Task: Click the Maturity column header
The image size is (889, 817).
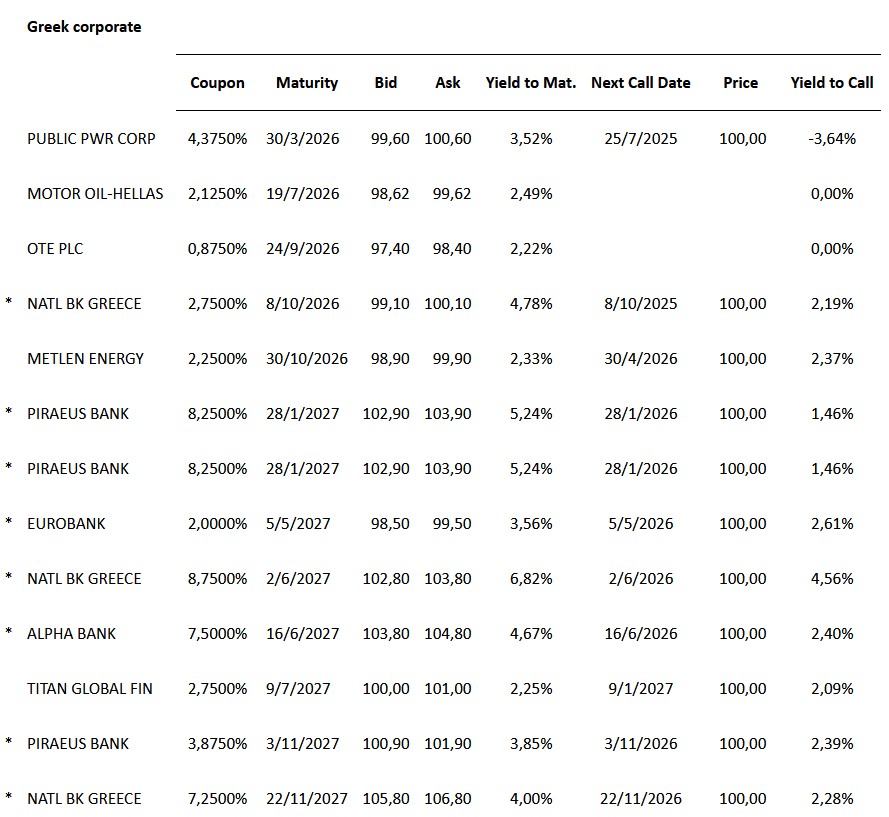Action: tap(307, 83)
